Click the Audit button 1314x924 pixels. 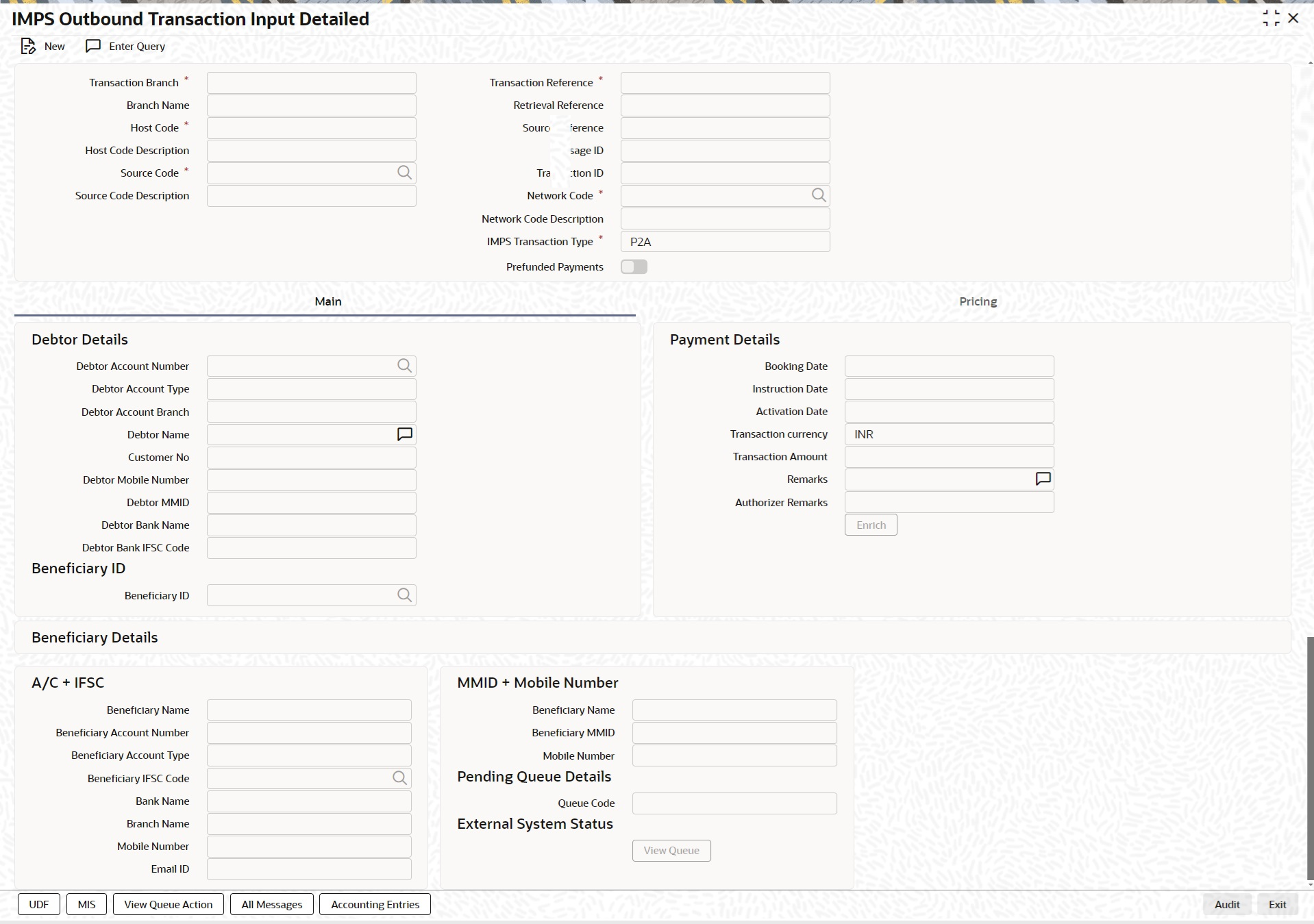[1227, 904]
